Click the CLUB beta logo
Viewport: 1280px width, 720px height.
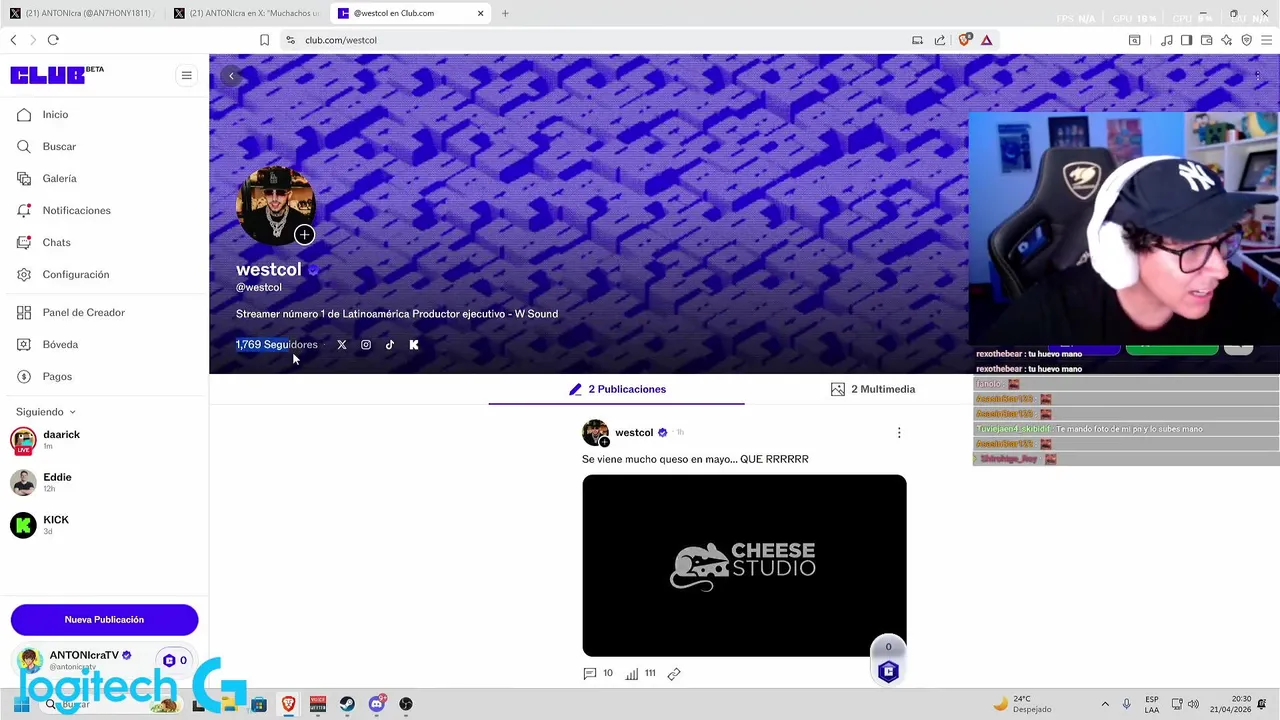57,75
